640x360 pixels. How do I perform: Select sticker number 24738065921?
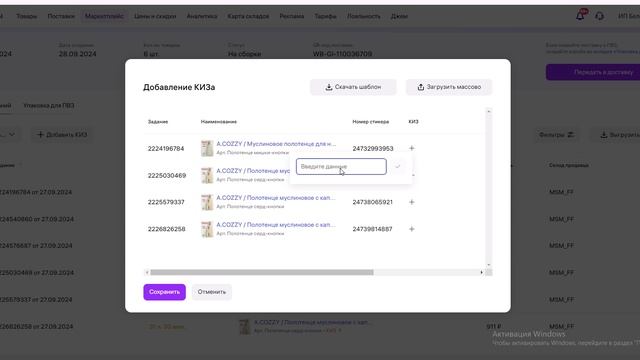tap(373, 202)
